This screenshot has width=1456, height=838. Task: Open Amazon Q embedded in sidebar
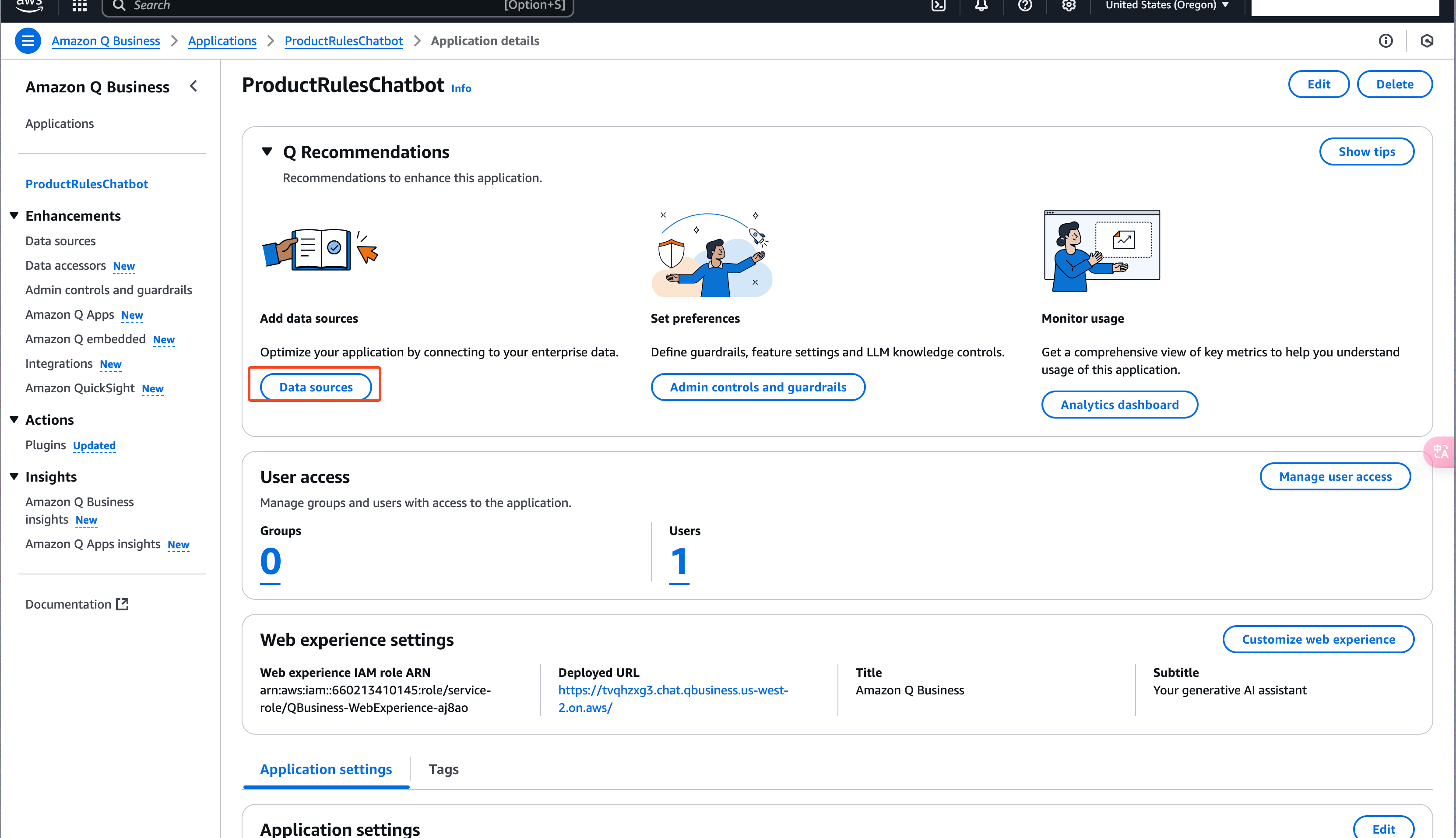(x=85, y=339)
